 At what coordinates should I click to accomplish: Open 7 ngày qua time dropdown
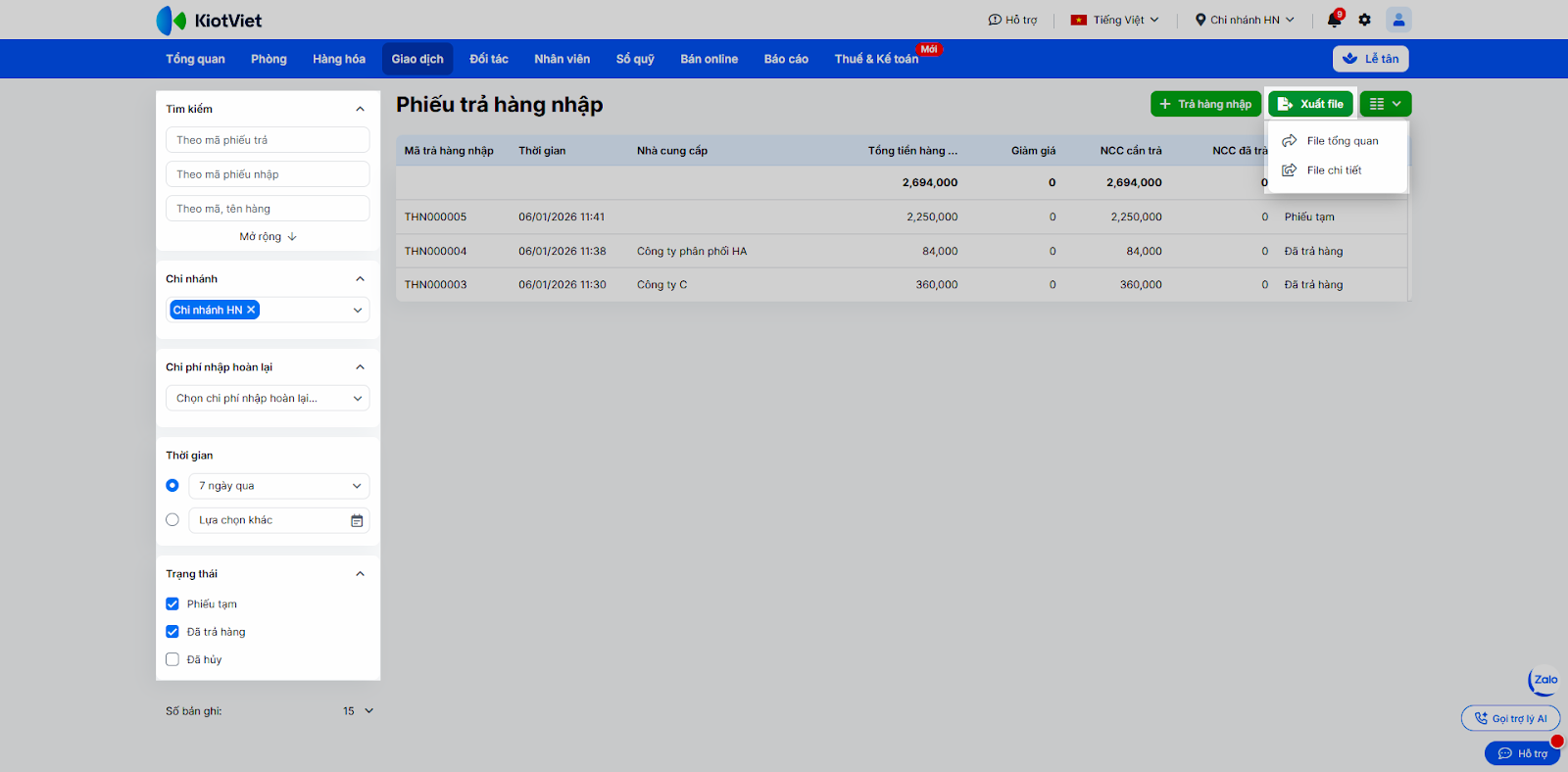pos(279,486)
